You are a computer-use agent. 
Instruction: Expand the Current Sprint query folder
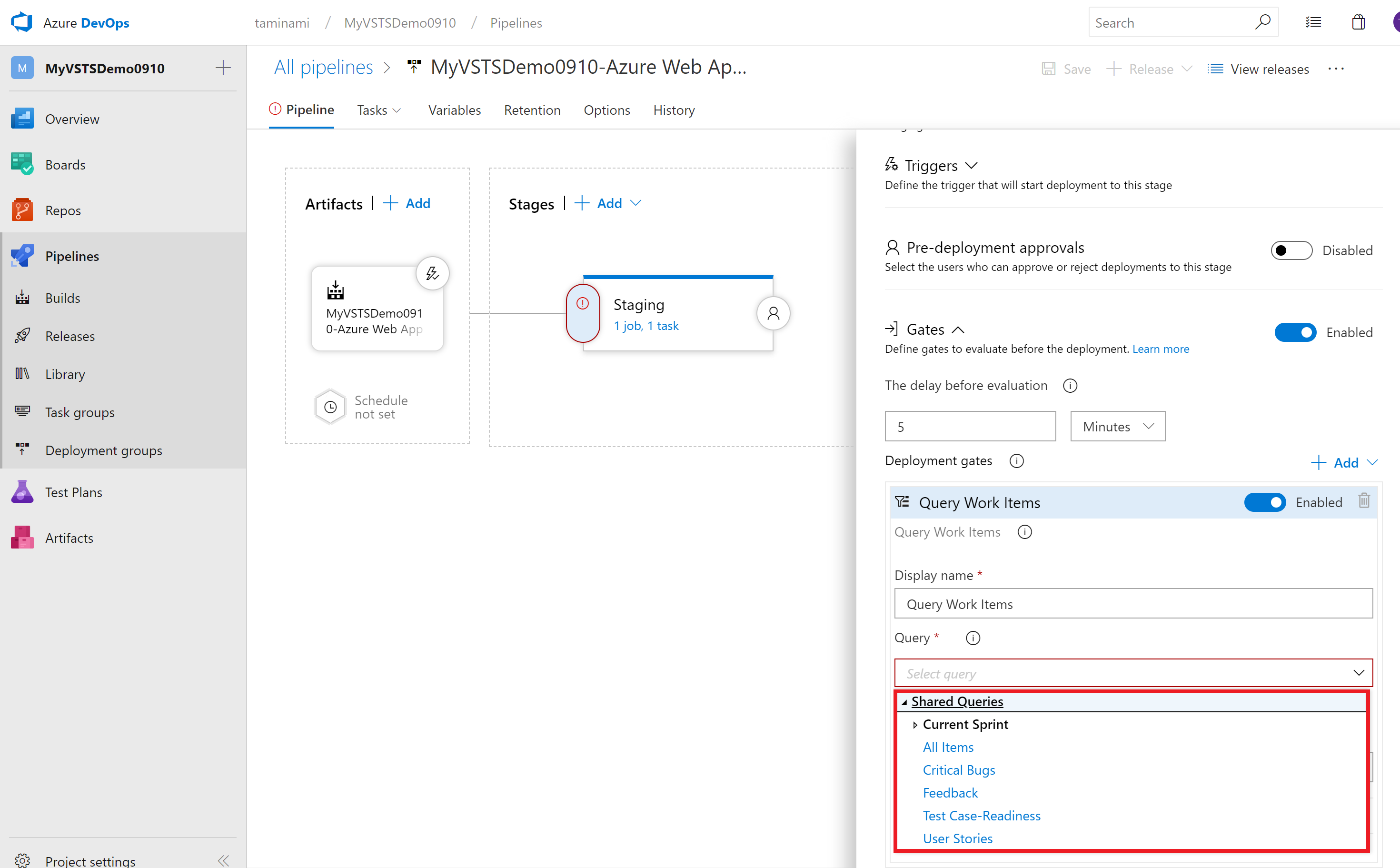[x=915, y=725]
